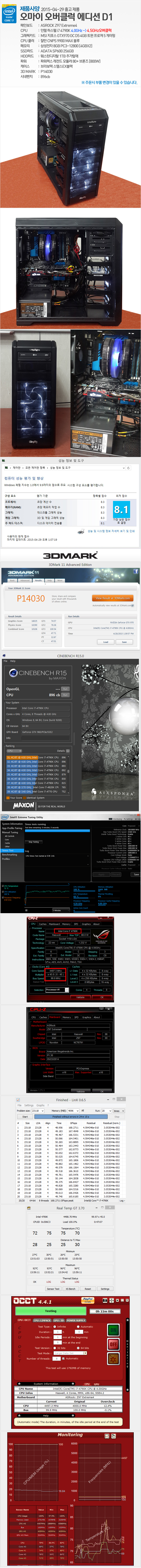This screenshot has height=1568, width=141.
Task: Open File menu in Cinebench R15
Action: (6, 661)
